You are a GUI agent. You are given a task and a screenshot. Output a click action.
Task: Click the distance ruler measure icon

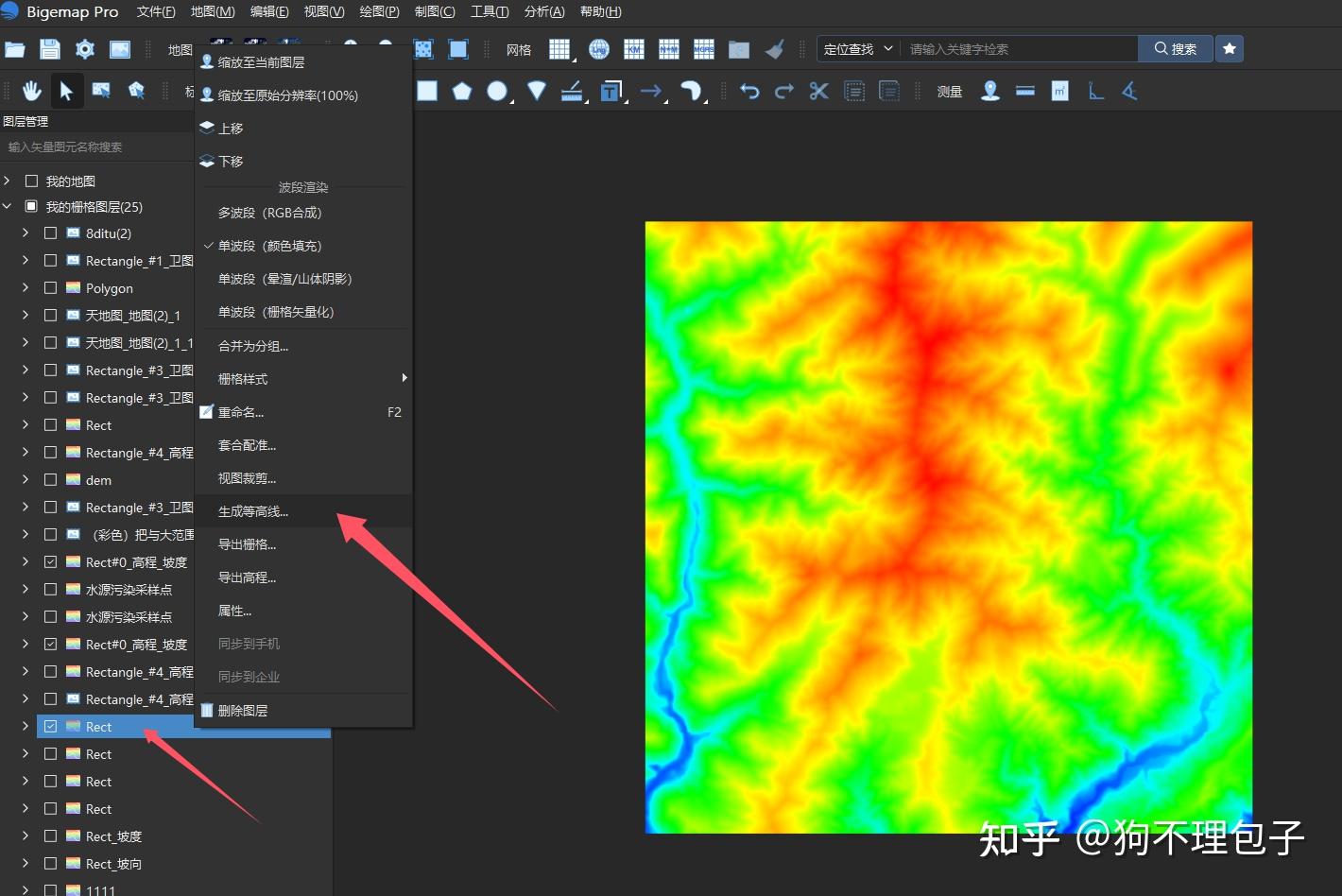(1025, 91)
